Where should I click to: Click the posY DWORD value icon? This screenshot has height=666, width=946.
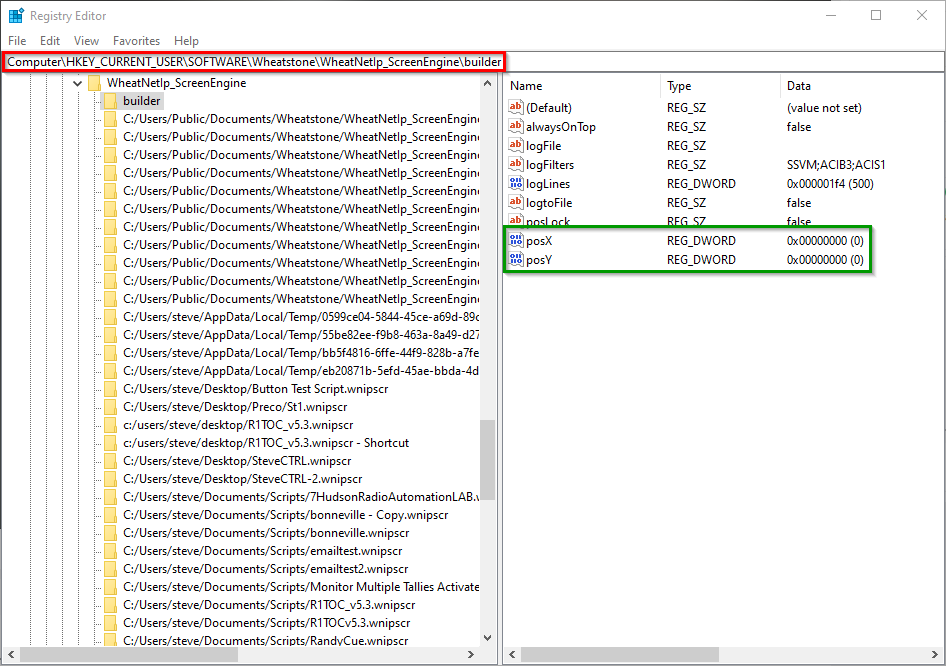click(516, 260)
